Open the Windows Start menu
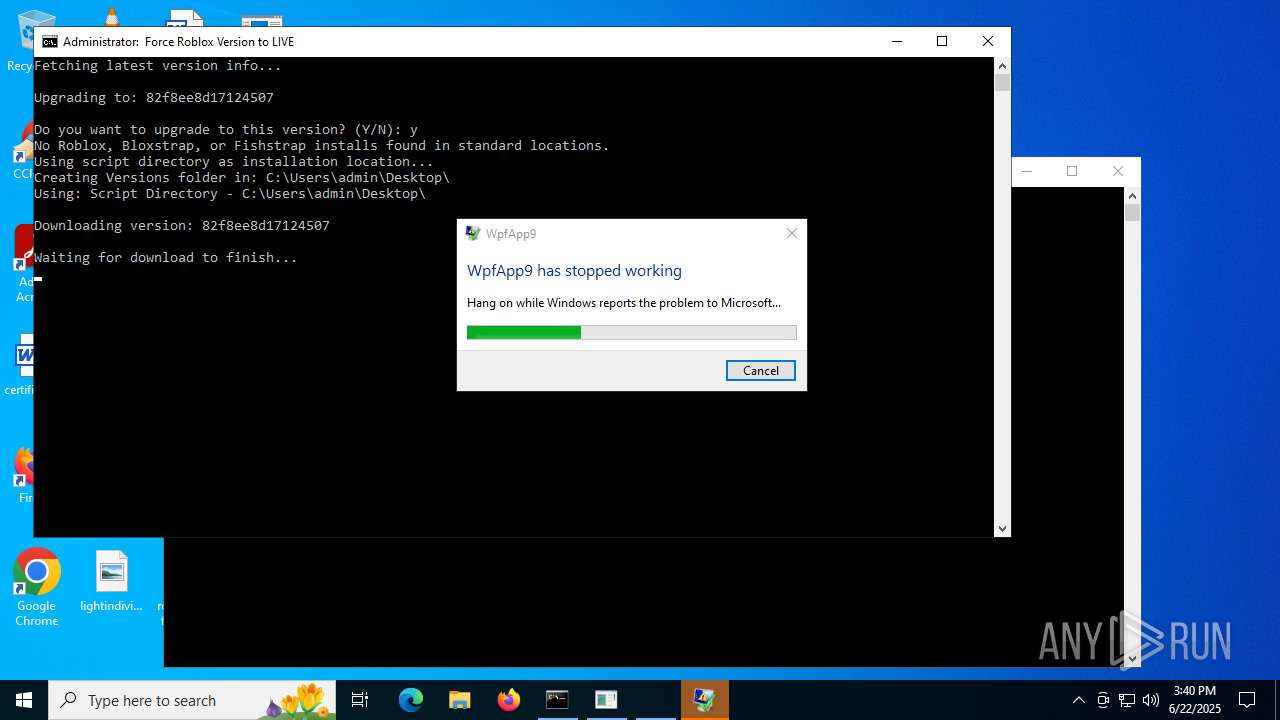This screenshot has height=720, width=1280. 24,700
